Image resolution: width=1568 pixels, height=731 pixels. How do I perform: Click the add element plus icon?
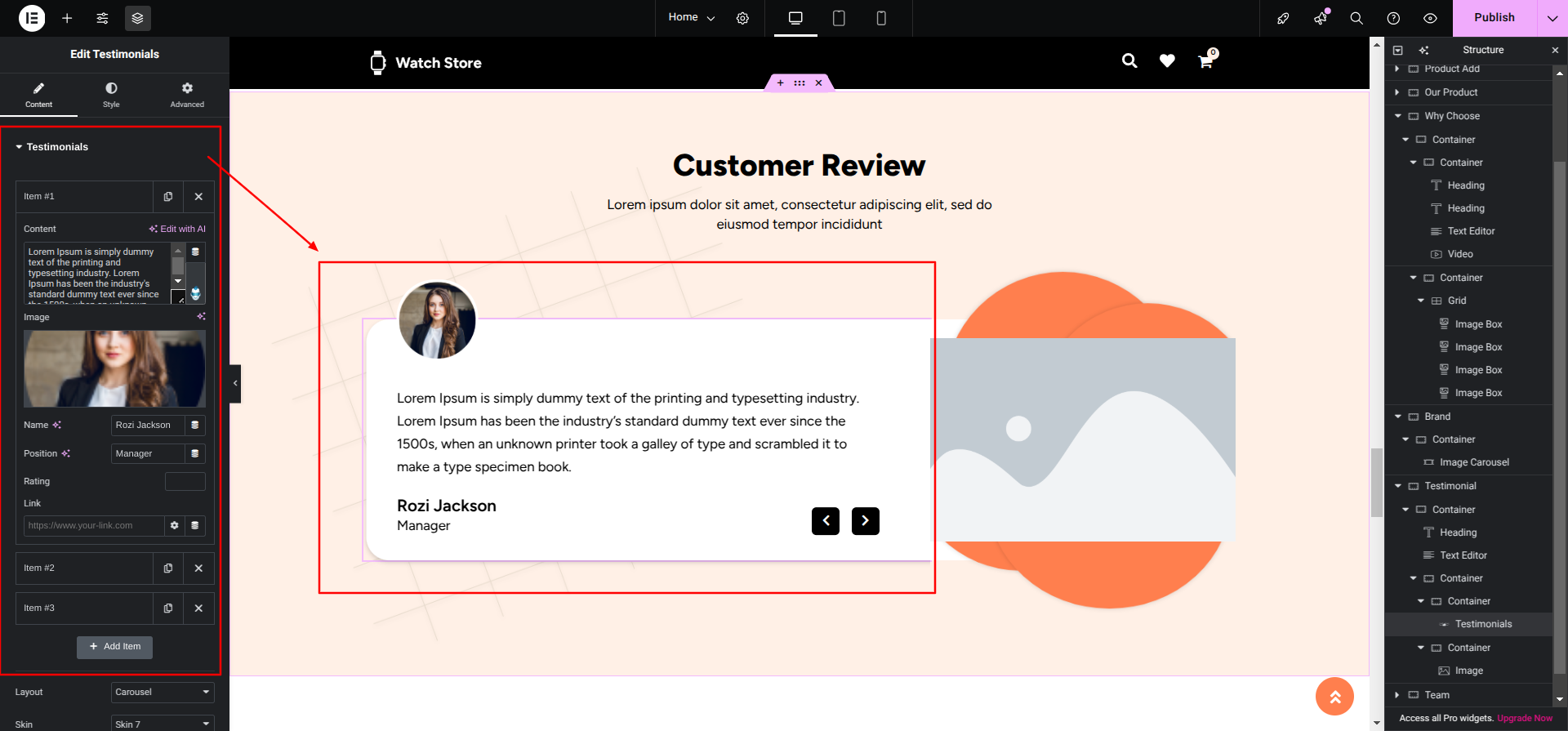67,18
